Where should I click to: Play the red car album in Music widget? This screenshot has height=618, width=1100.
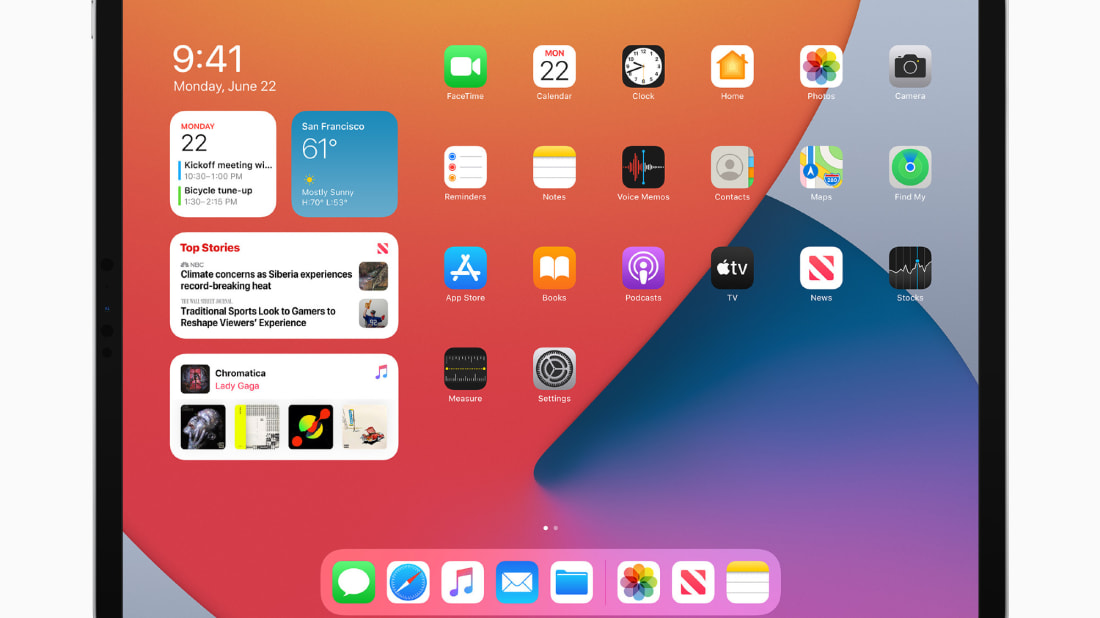coord(365,426)
